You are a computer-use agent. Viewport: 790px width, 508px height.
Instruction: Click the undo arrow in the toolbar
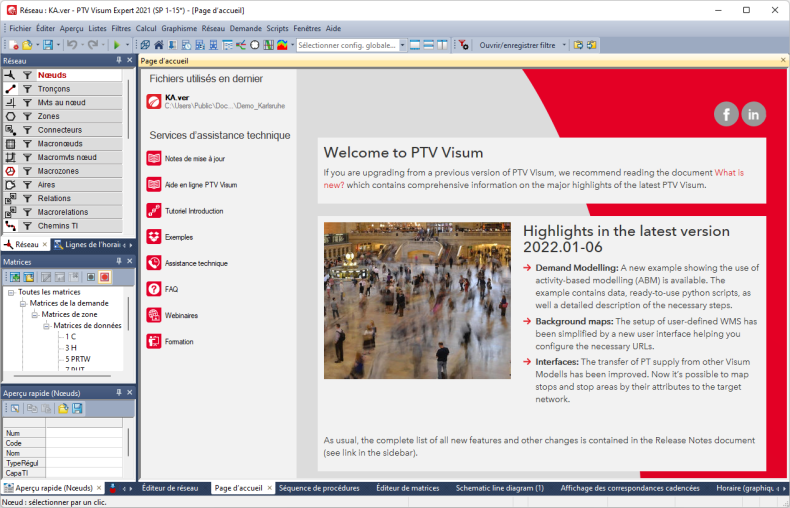pyautogui.click(x=71, y=45)
